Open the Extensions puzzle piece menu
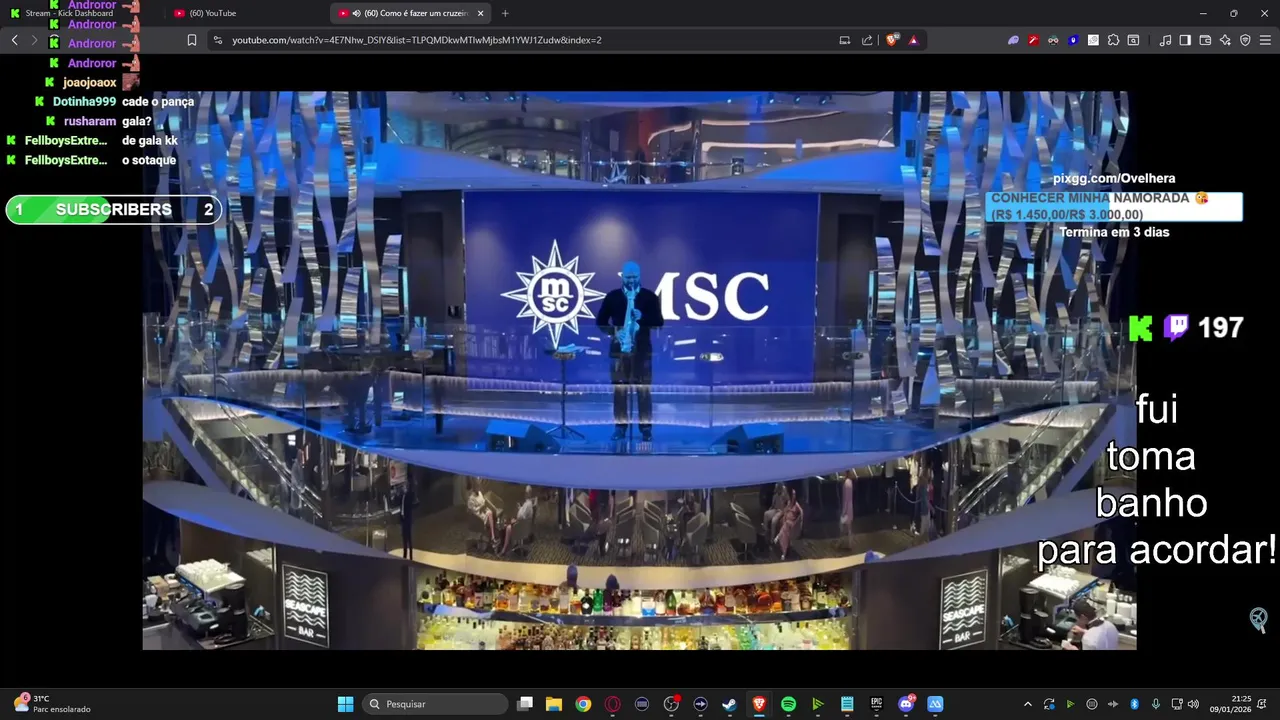 [x=1113, y=40]
